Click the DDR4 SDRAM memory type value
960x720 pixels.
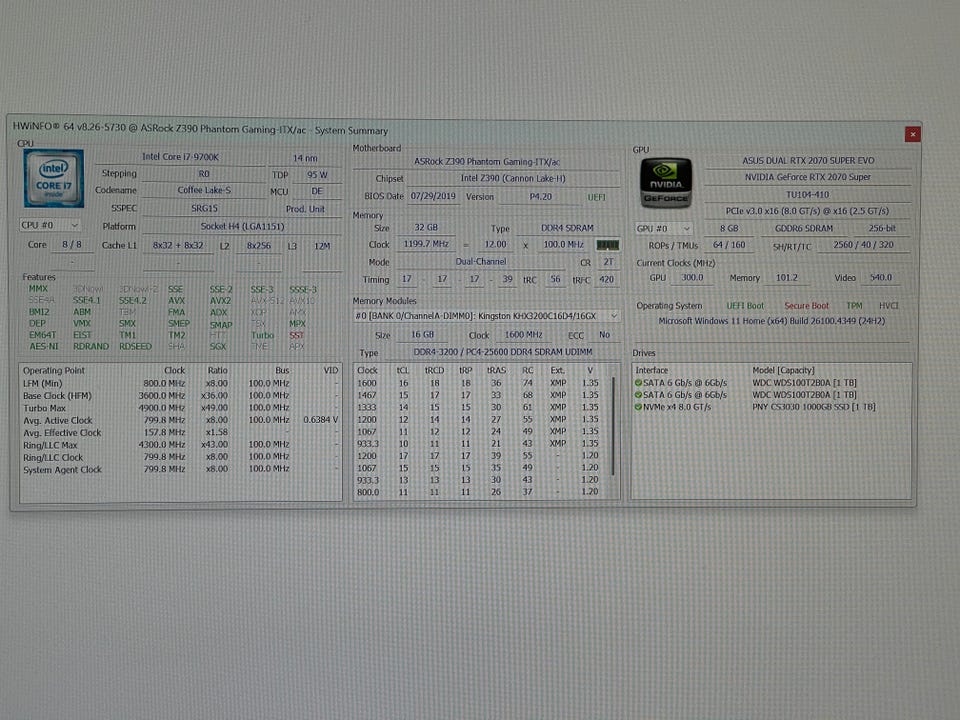point(567,228)
